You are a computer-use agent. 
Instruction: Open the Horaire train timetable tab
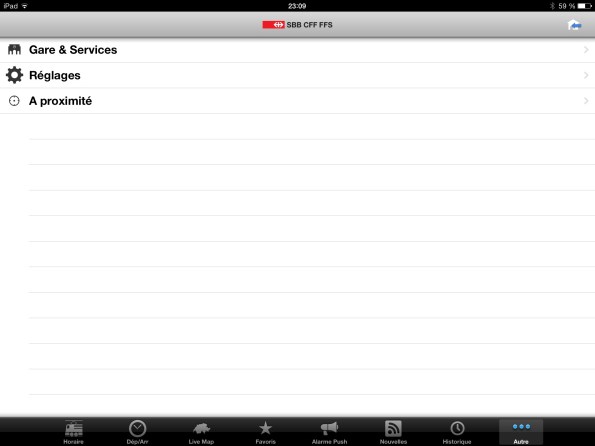[x=74, y=432]
